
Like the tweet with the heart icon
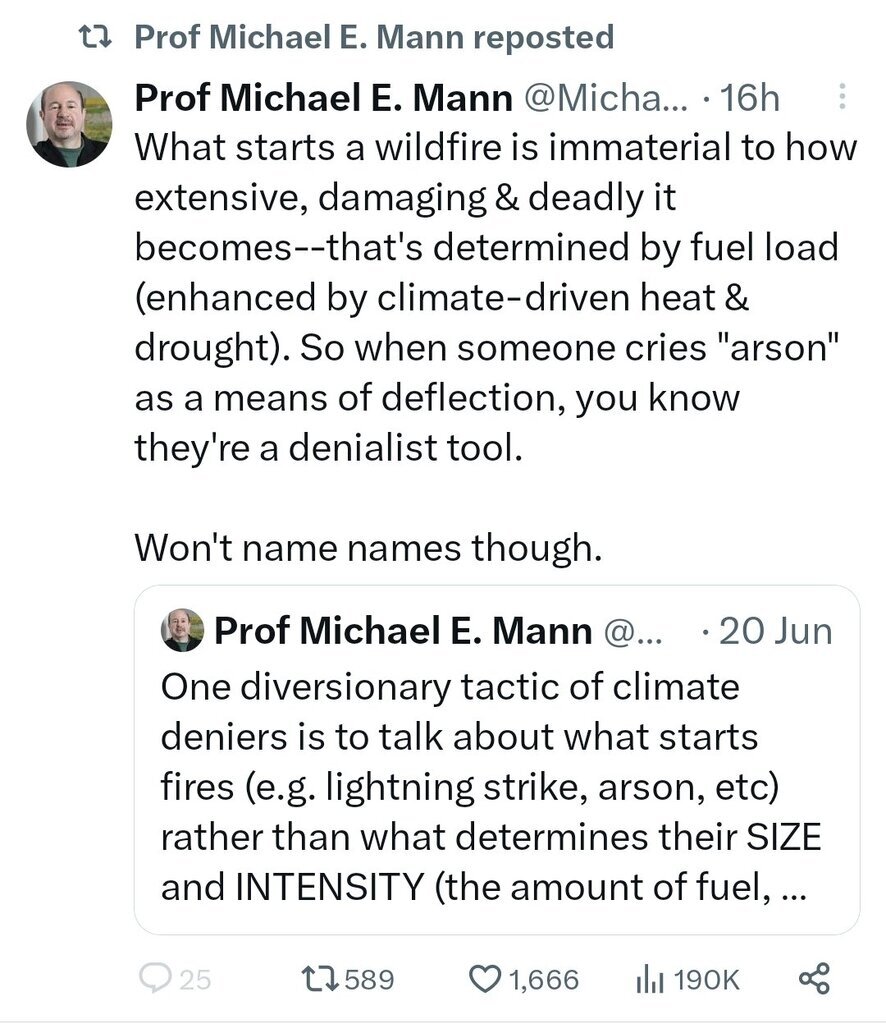coord(485,980)
